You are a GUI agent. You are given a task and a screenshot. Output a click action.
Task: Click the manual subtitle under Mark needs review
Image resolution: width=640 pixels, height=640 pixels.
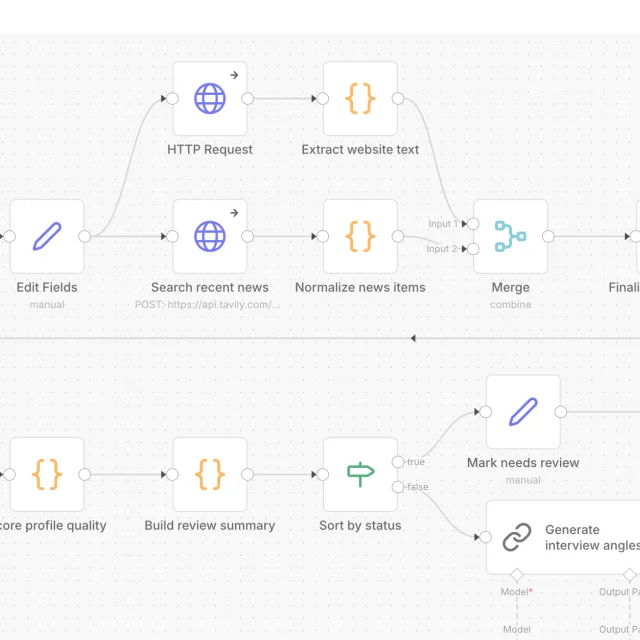coord(523,480)
